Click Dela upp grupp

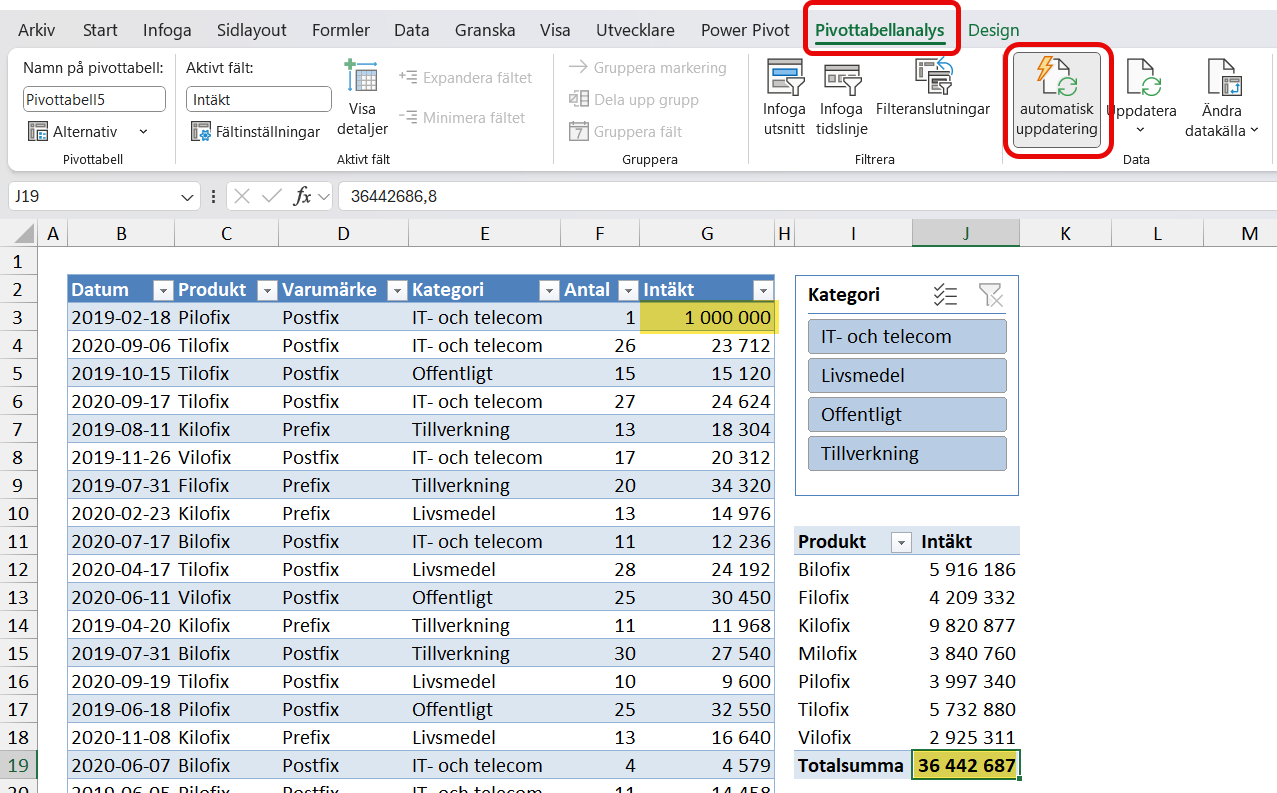[634, 99]
